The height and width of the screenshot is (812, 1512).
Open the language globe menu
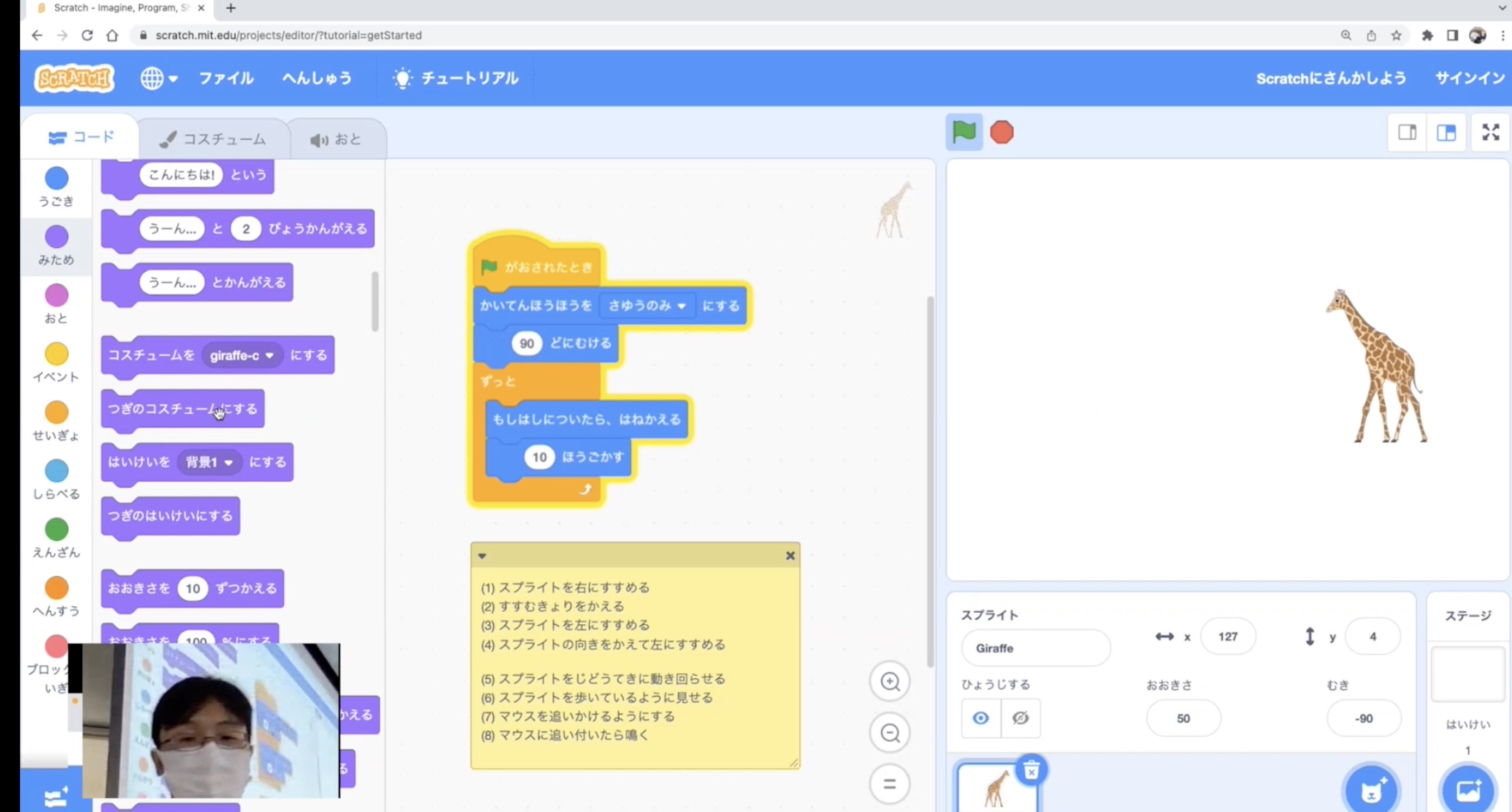coord(159,78)
